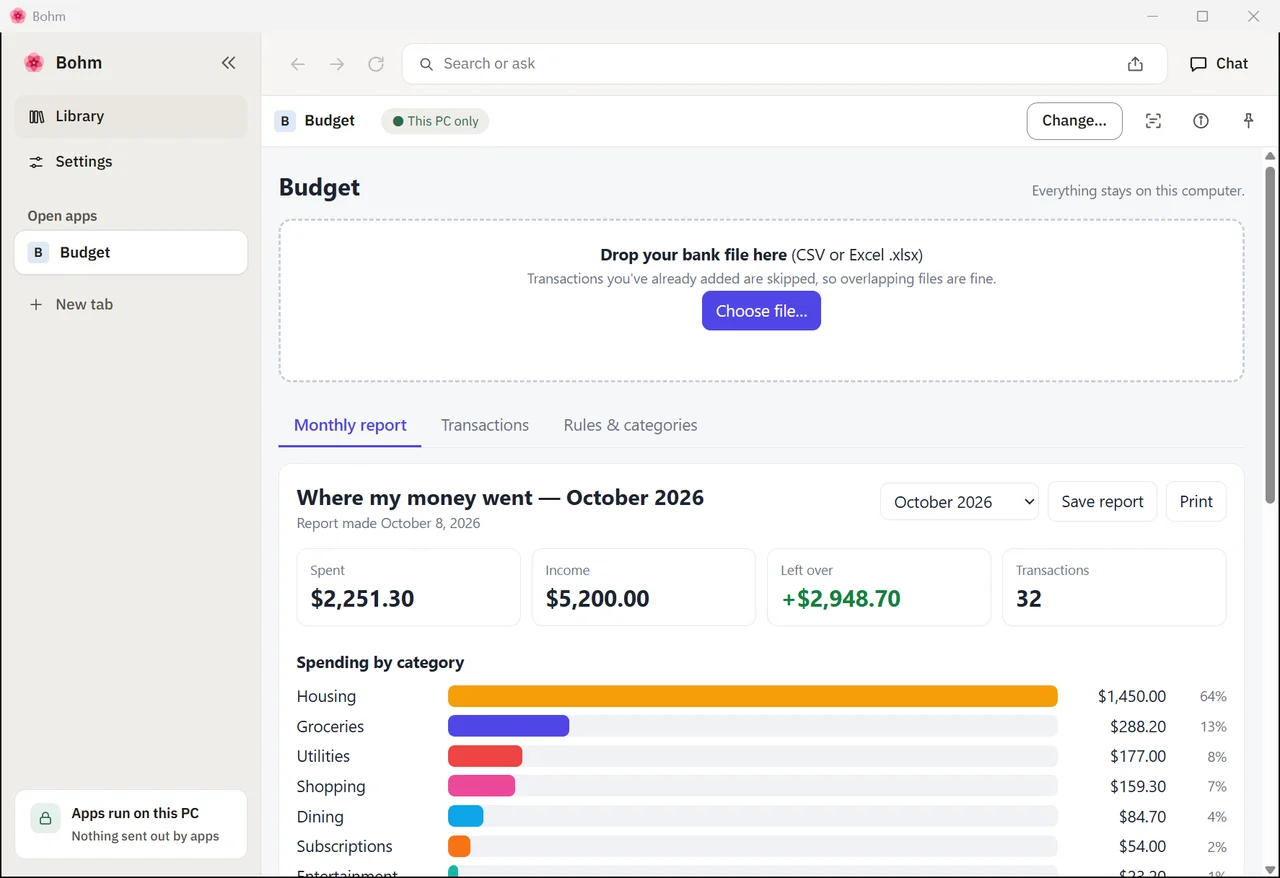Click the Income $5,200.00 card
This screenshot has width=1280, height=878.
tap(644, 587)
